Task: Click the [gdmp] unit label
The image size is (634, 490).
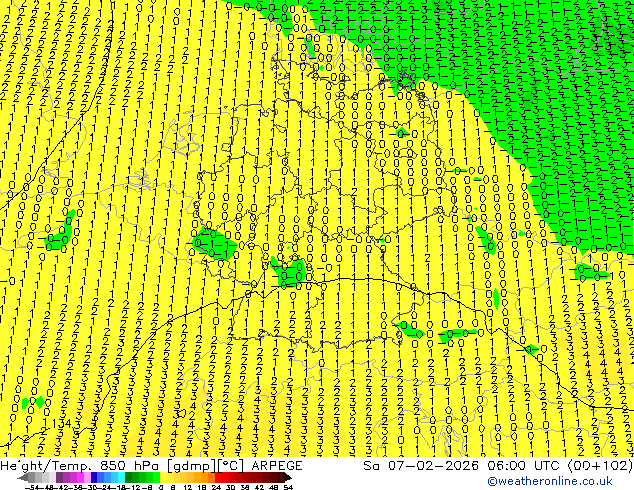Action: 192,466
